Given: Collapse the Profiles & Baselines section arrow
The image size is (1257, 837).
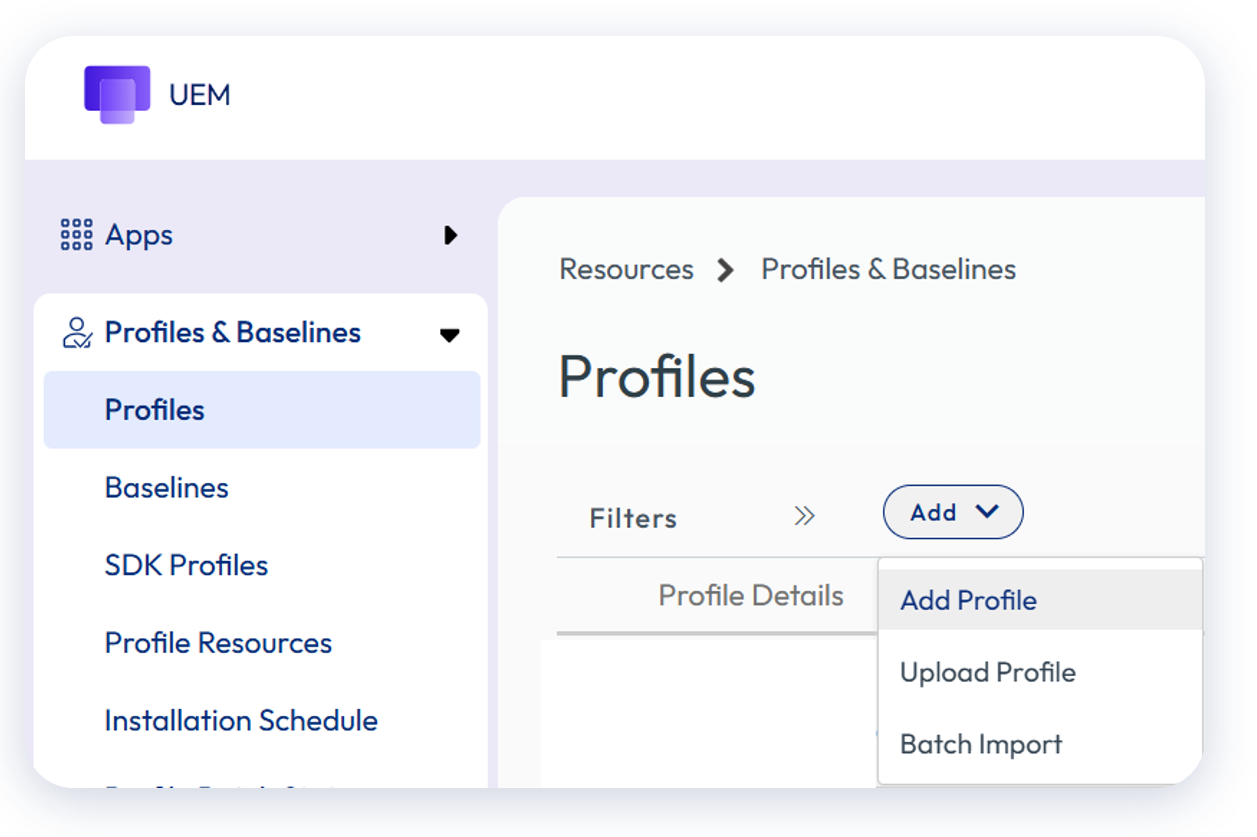Looking at the screenshot, I should pos(450,335).
